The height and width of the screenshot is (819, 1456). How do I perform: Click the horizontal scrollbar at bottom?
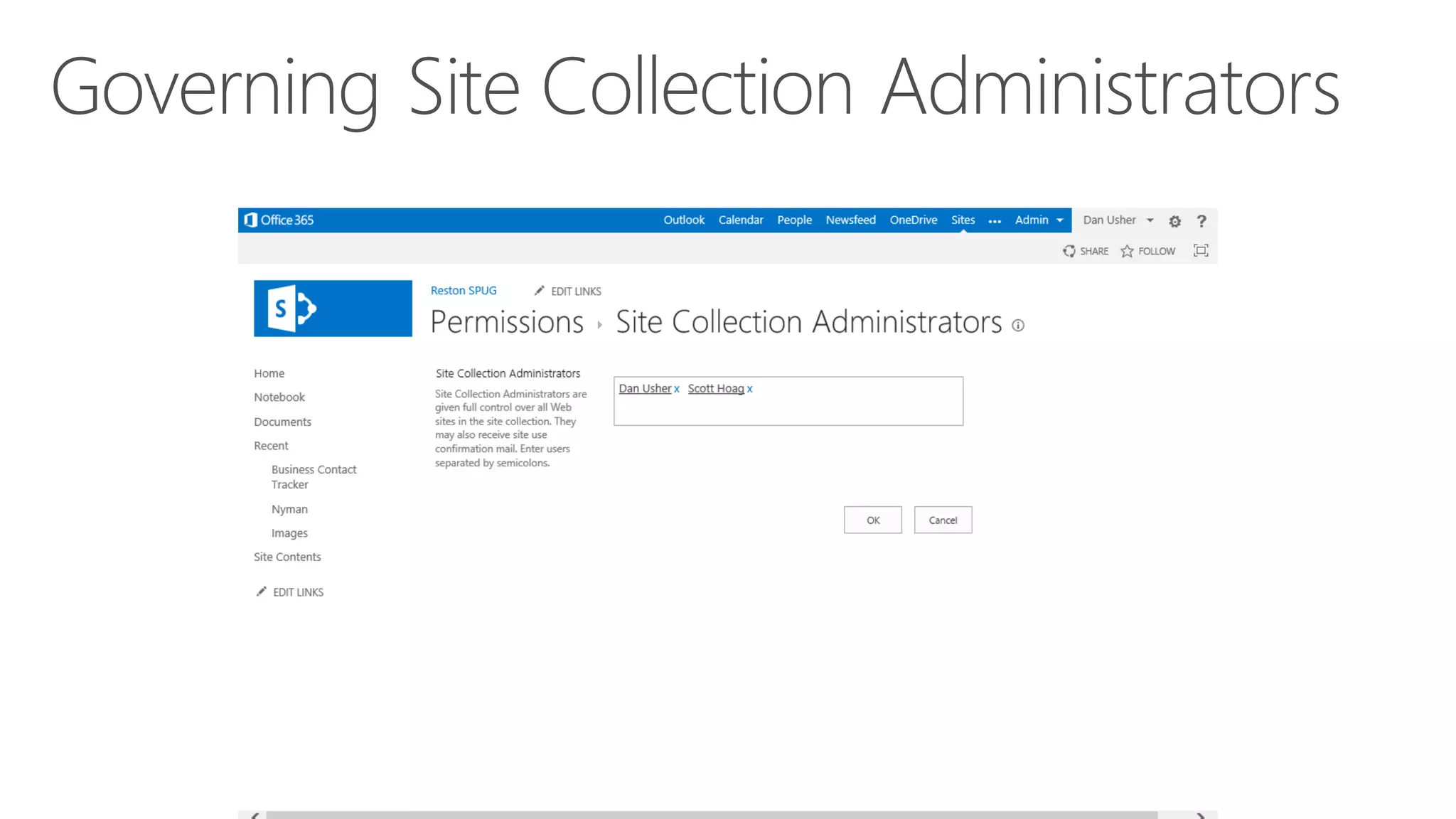pos(711,815)
